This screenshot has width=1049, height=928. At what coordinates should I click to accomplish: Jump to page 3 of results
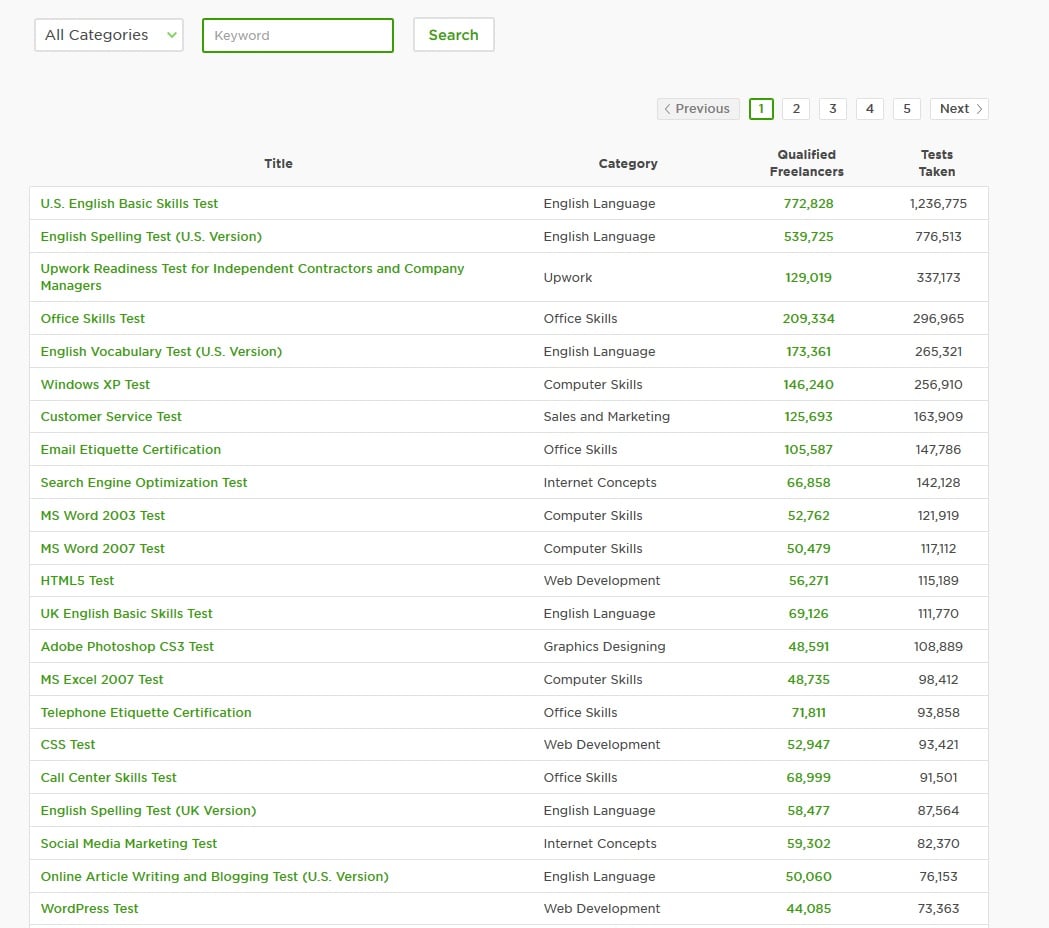pyautogui.click(x=833, y=109)
